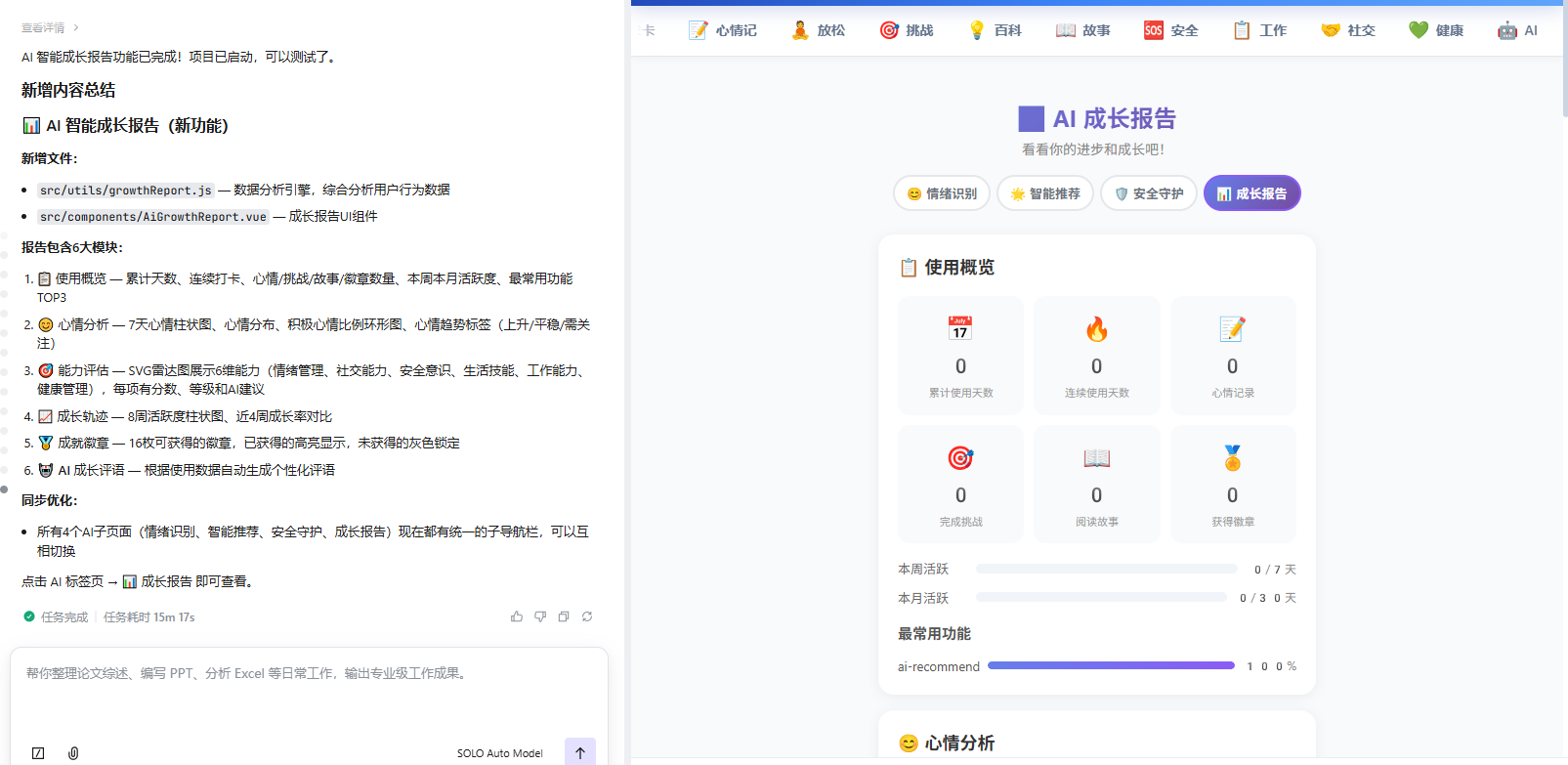Click the paperclip attach file icon
The width and height of the screenshot is (1568, 765).
tap(73, 753)
